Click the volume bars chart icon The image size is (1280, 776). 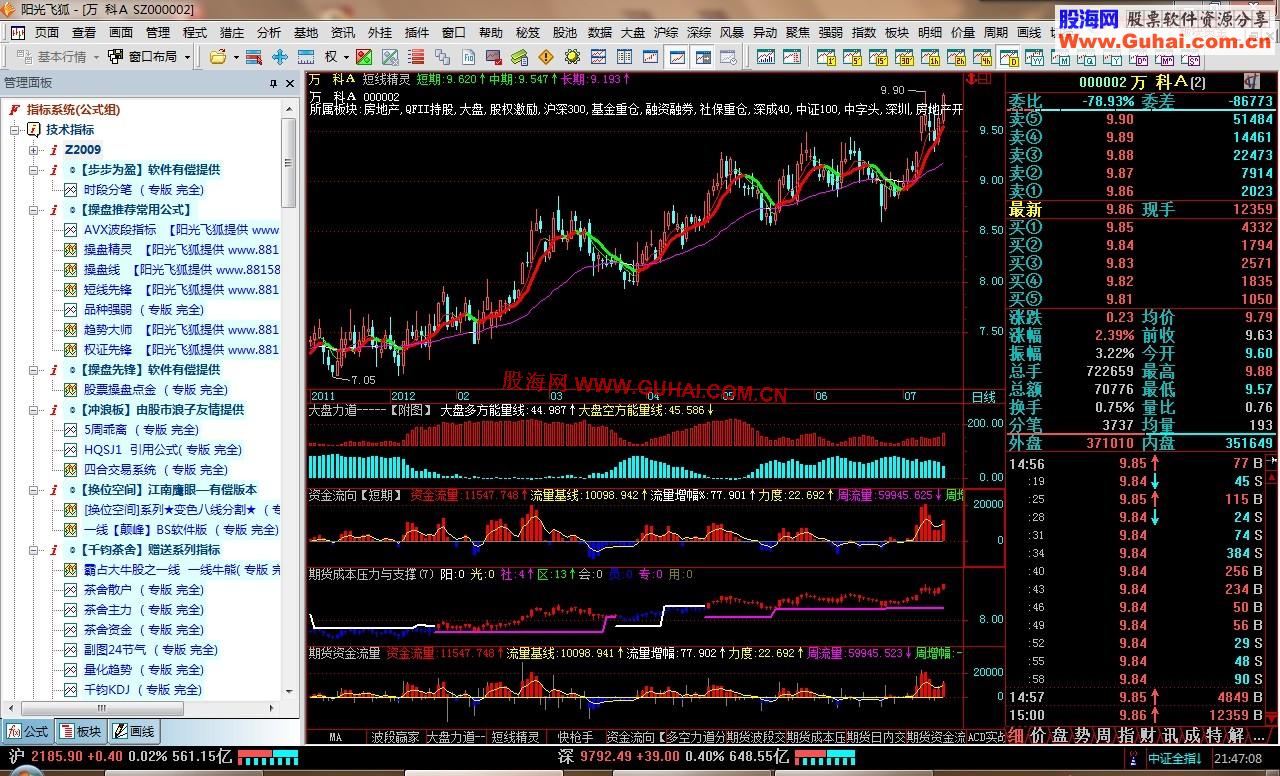pyautogui.click(x=765, y=57)
